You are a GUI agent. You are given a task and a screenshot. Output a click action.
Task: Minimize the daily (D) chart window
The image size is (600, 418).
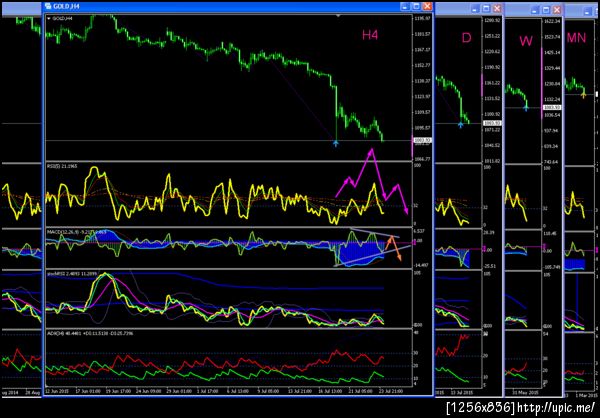click(x=475, y=9)
